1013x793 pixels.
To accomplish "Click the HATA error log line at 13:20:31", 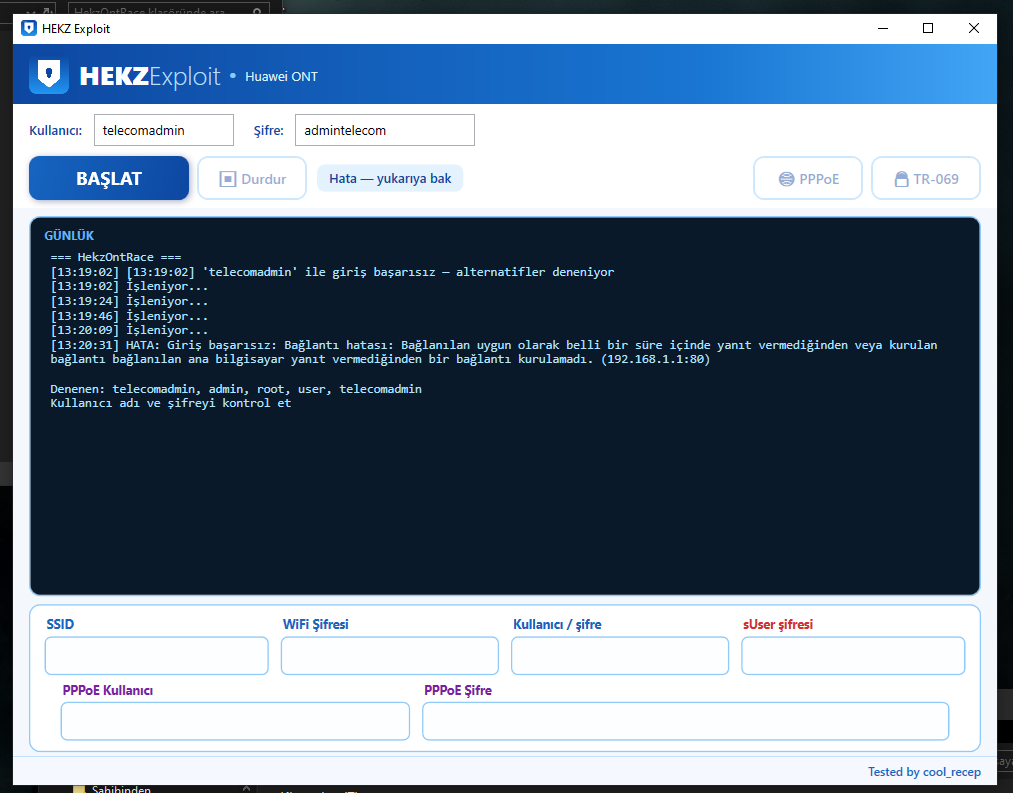I will (494, 352).
